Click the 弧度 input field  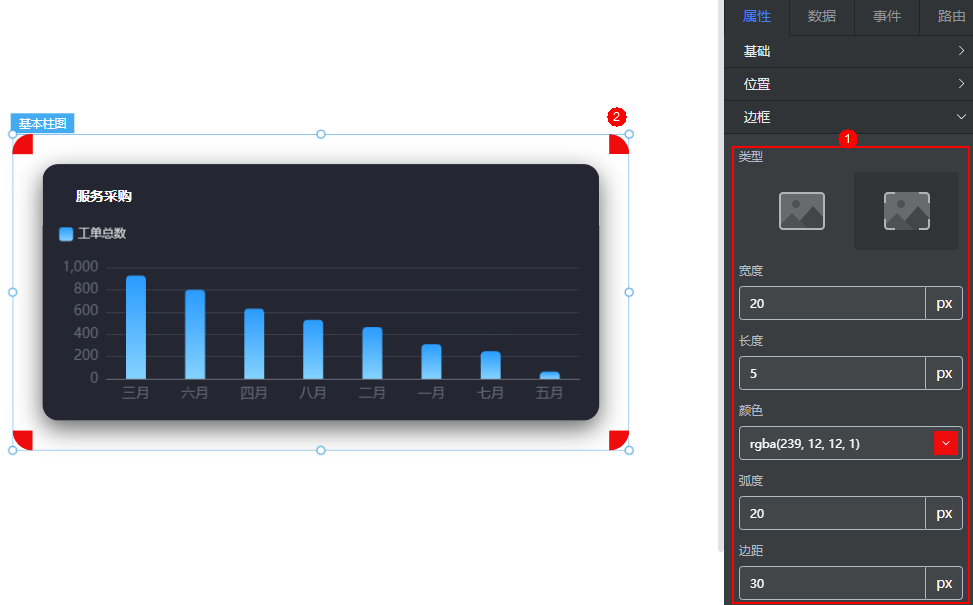(832, 513)
